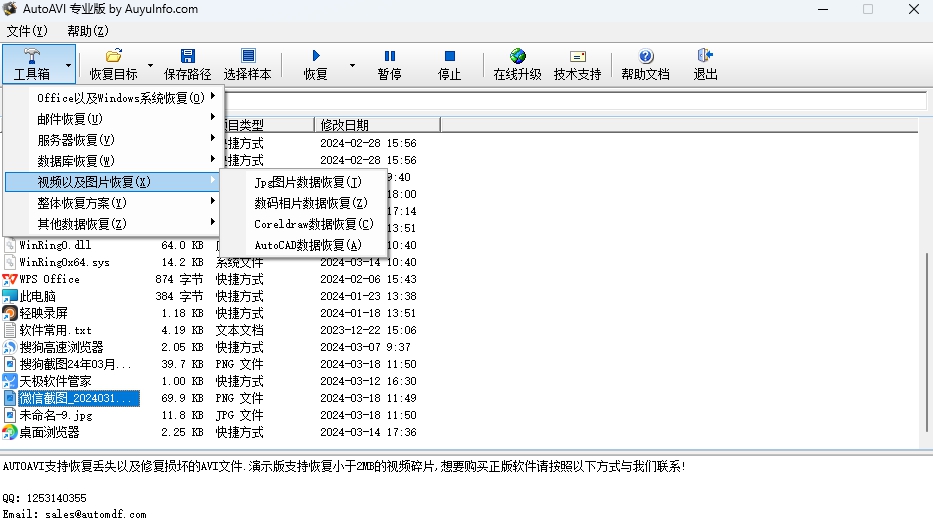Image resolution: width=933 pixels, height=521 pixels.
Task: Click the path input field
Action: tap(576, 101)
